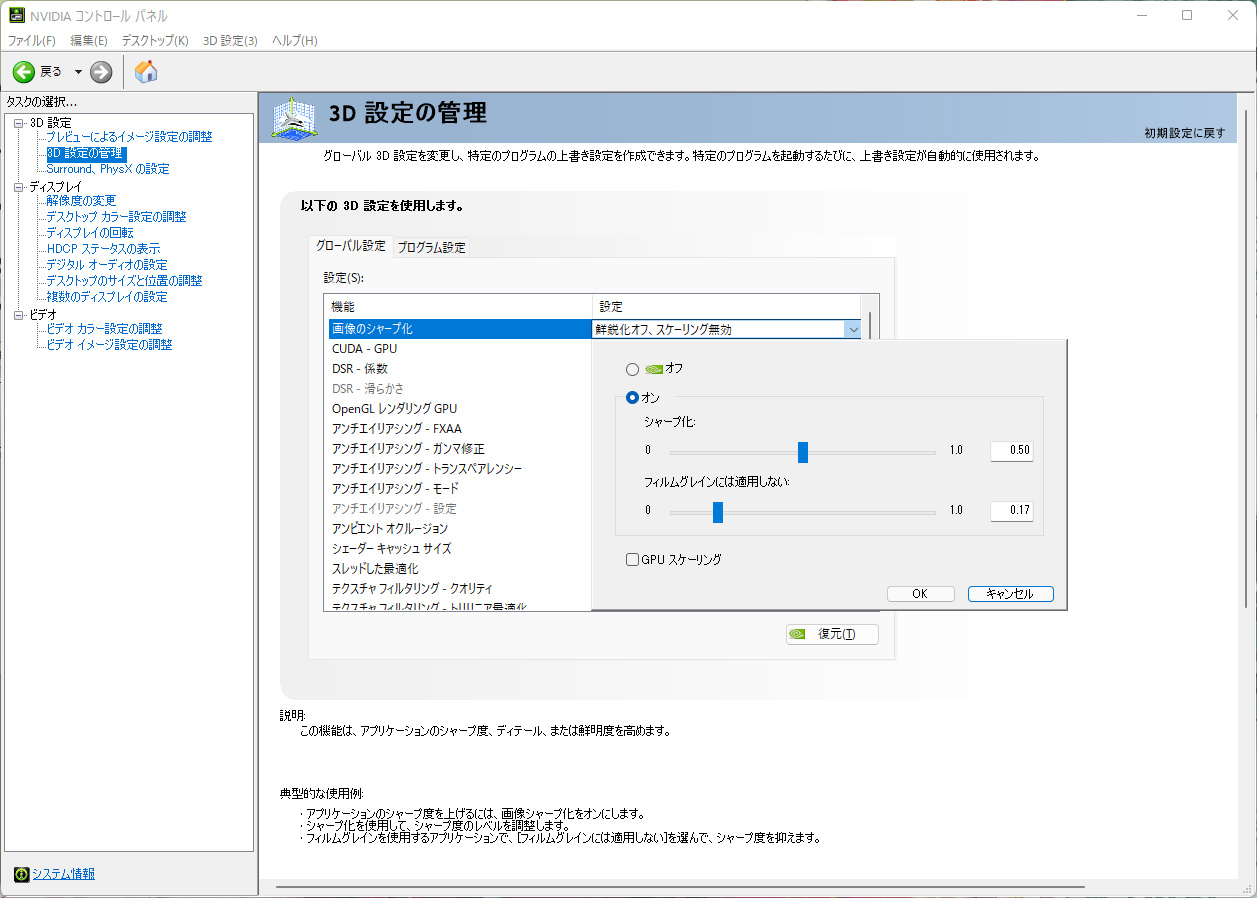Open 解像度の変更 in the task tree
Image resolution: width=1257 pixels, height=898 pixels.
pos(81,201)
